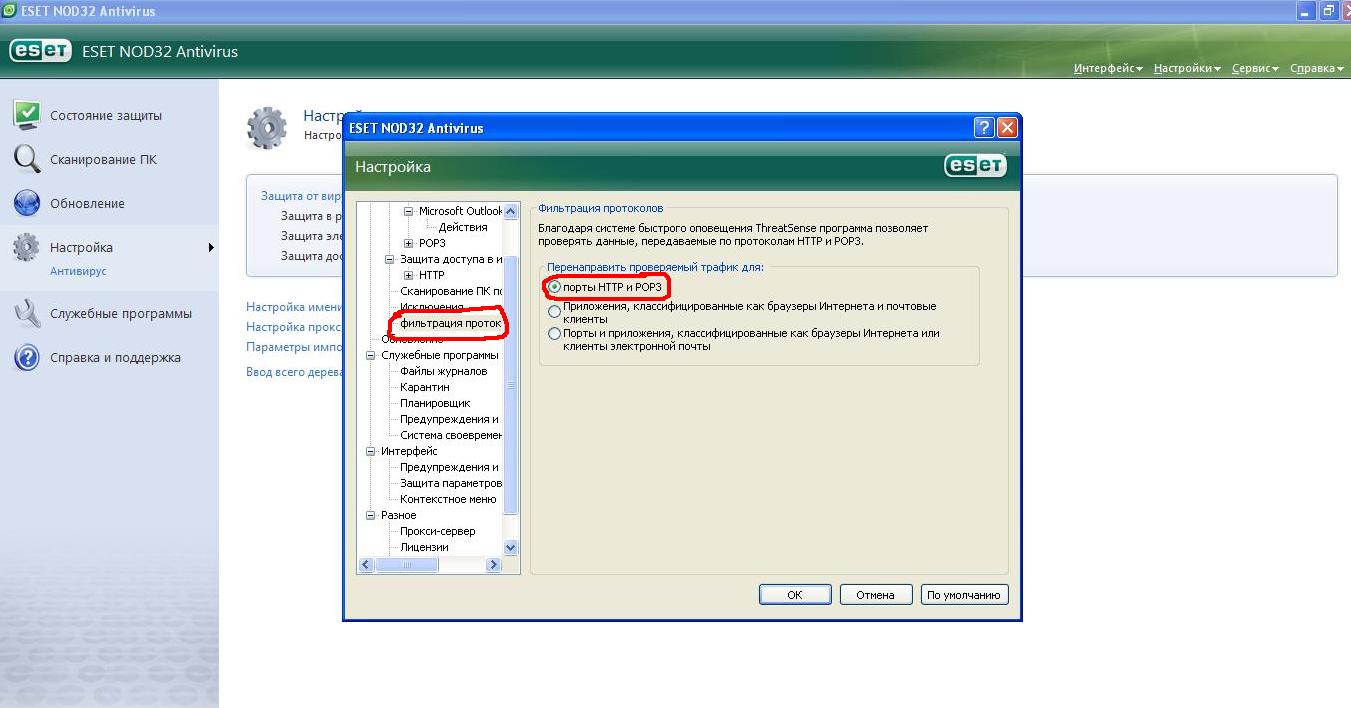Viewport: 1351px width, 708px height.
Task: Click the Антивирус sub-item under Настройка
Action: (78, 271)
